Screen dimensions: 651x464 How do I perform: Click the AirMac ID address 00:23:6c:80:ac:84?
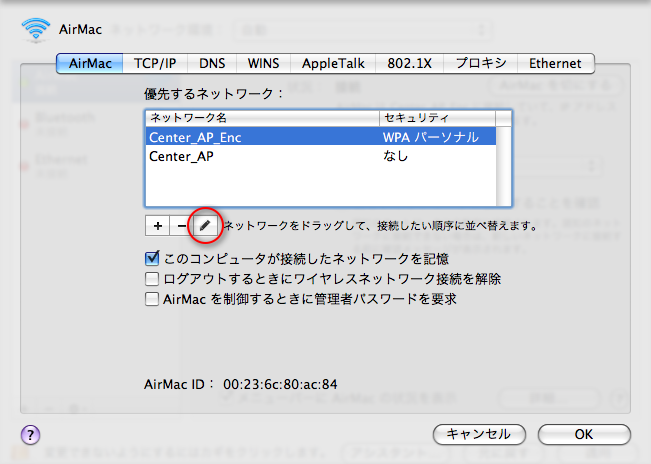[x=280, y=384]
